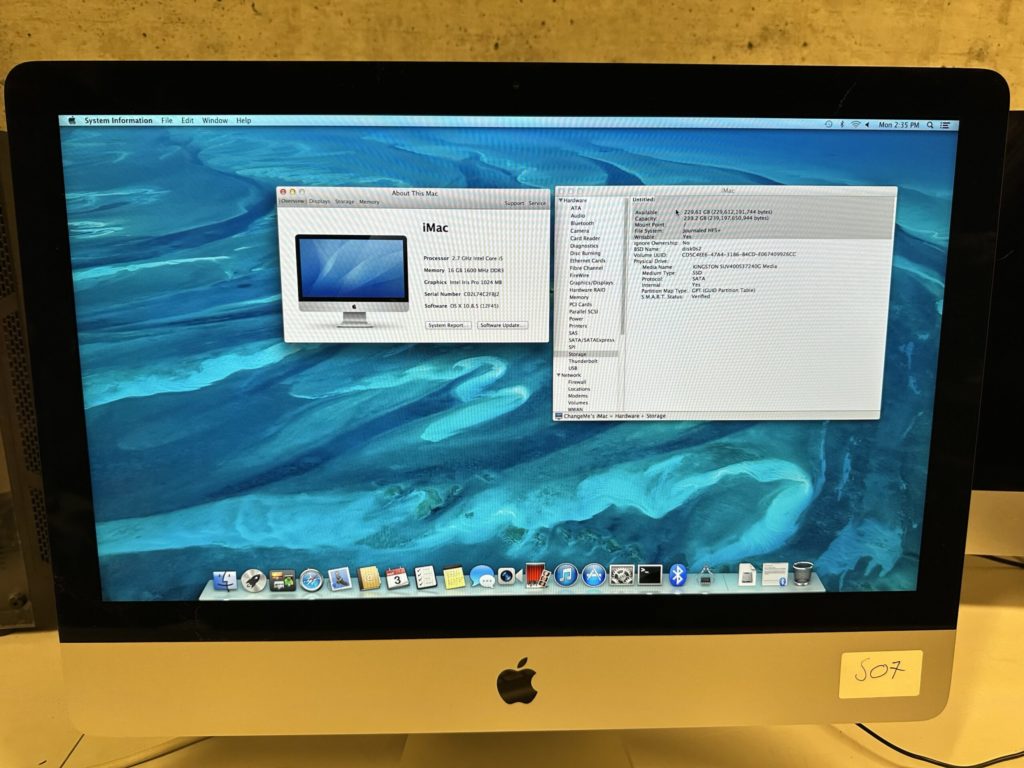Switch to the Displays tab
Screen dimensions: 1024x768
319,202
